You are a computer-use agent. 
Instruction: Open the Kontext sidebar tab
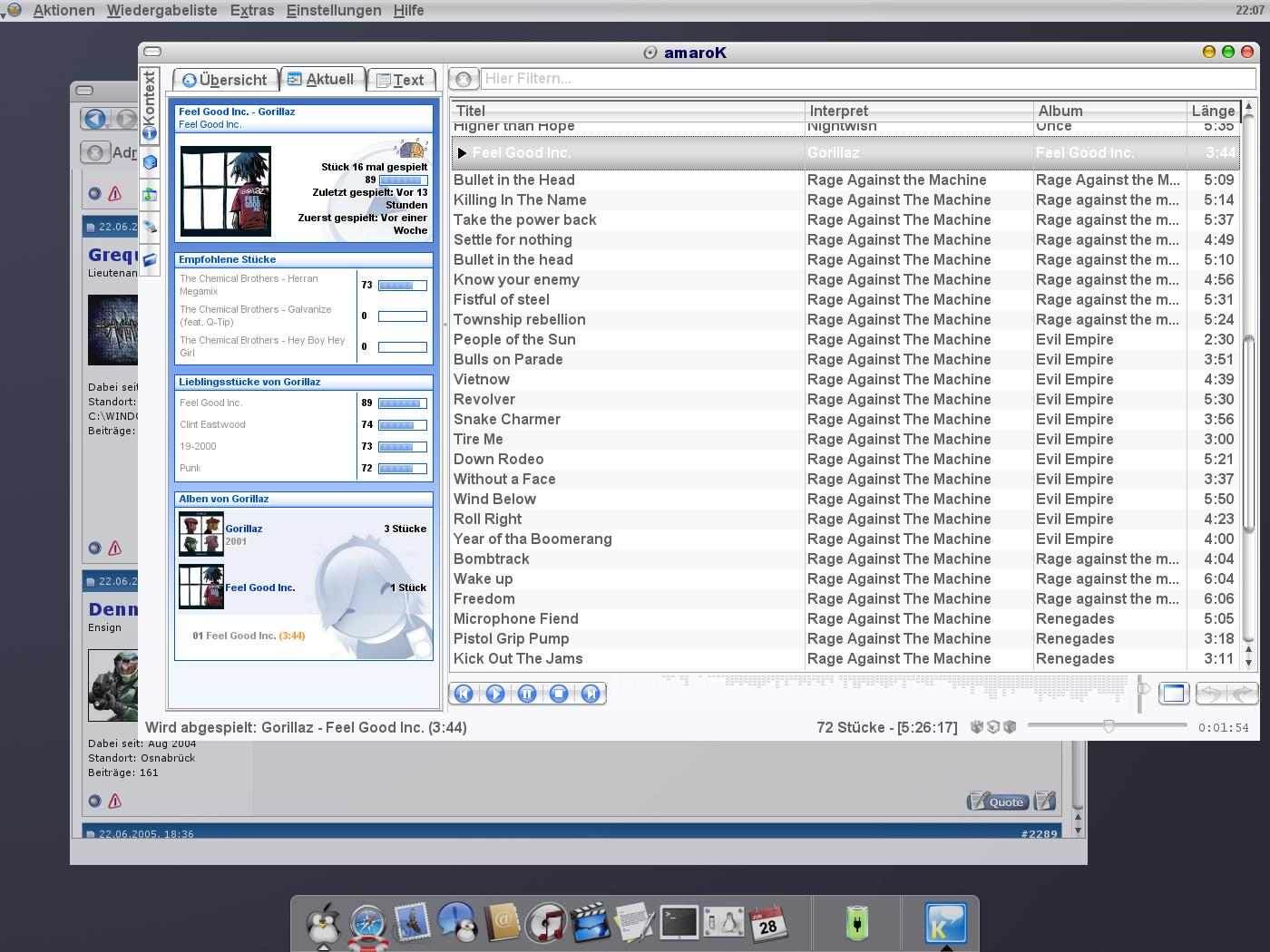point(150,105)
